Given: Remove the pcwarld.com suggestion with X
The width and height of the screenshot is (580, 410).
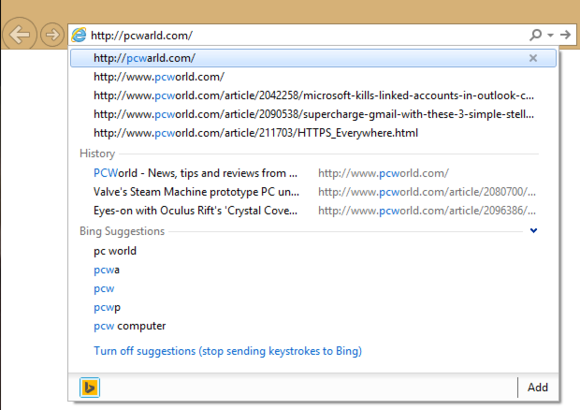Looking at the screenshot, I should point(533,58).
